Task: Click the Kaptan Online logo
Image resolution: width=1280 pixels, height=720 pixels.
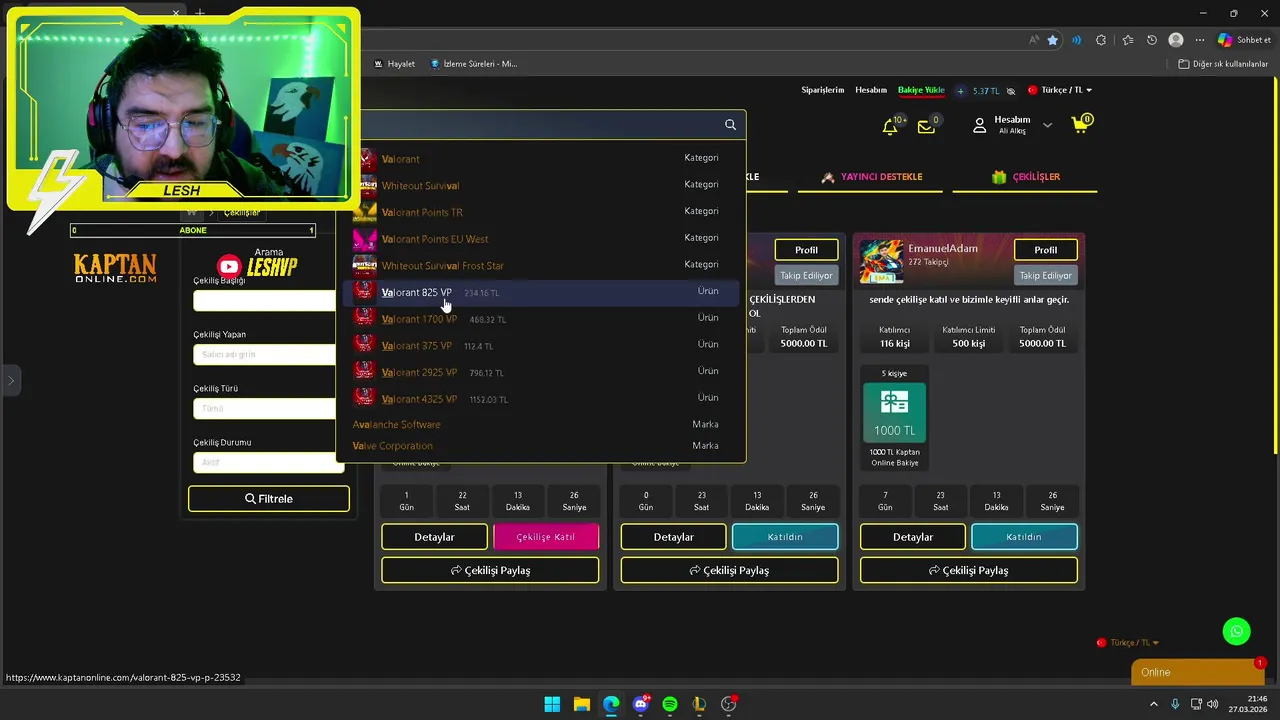Action: [115, 268]
